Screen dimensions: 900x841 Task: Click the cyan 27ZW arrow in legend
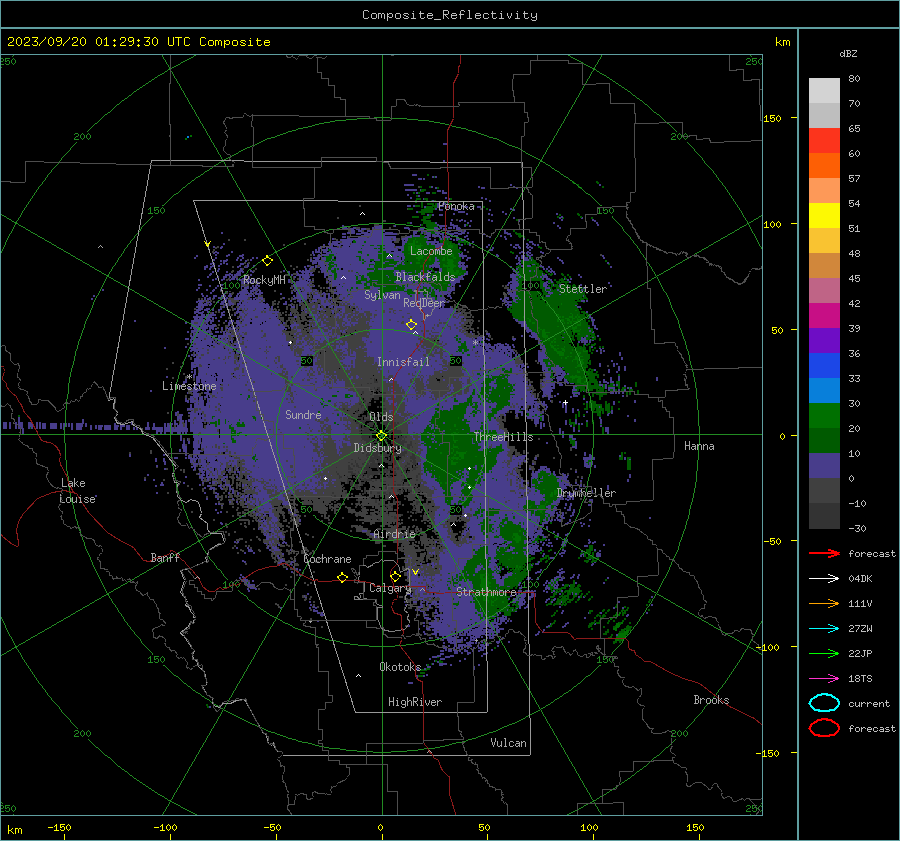(x=824, y=629)
